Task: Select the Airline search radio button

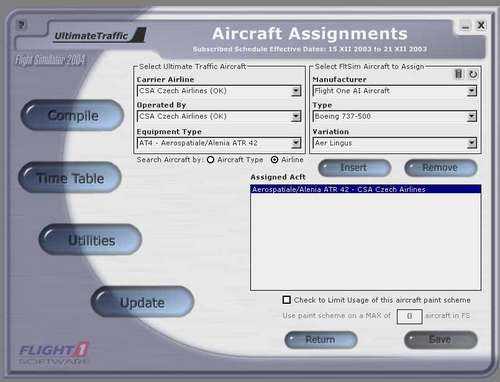Action: [x=274, y=160]
